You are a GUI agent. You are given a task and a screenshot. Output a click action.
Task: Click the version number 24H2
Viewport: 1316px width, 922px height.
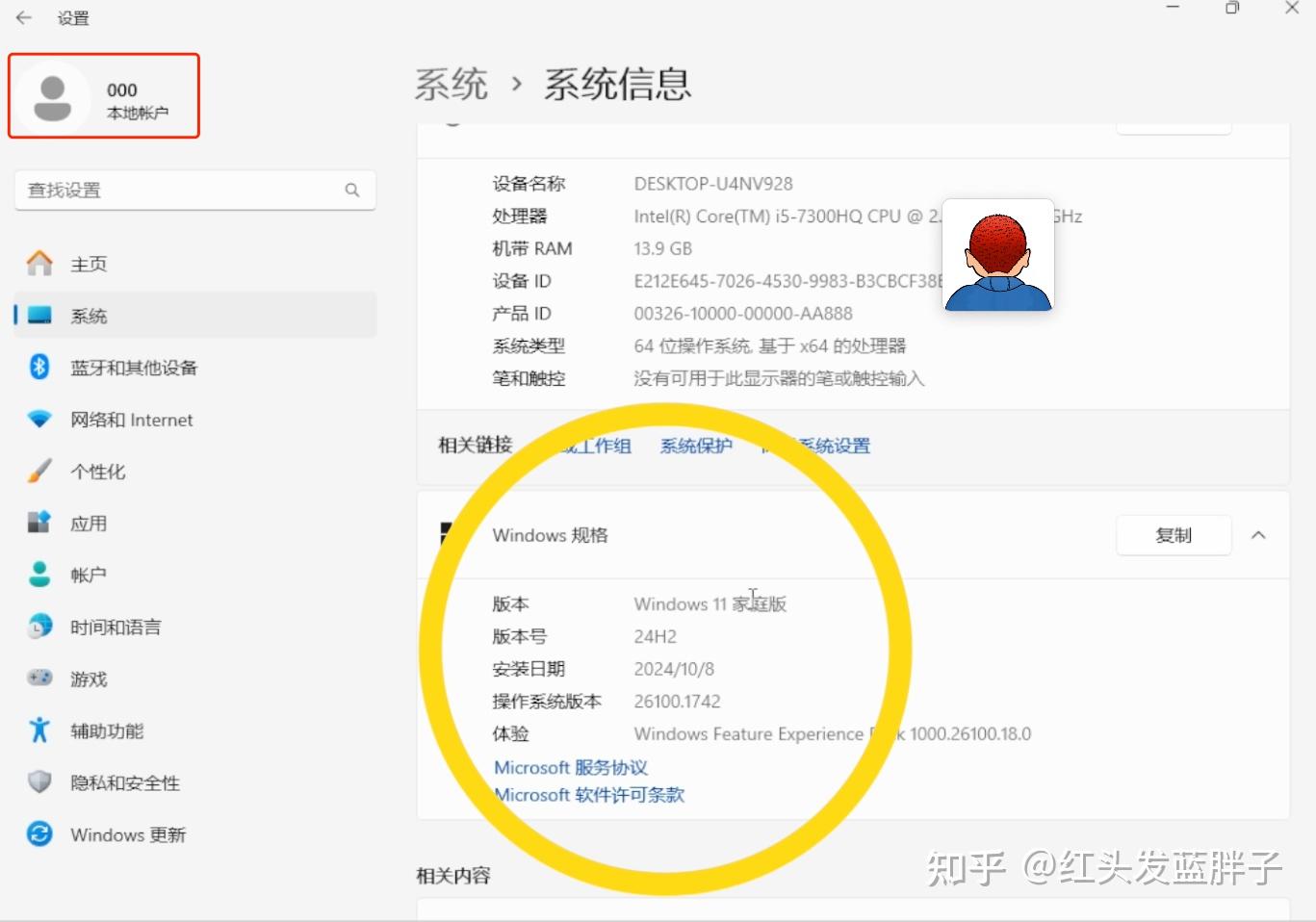tap(656, 636)
